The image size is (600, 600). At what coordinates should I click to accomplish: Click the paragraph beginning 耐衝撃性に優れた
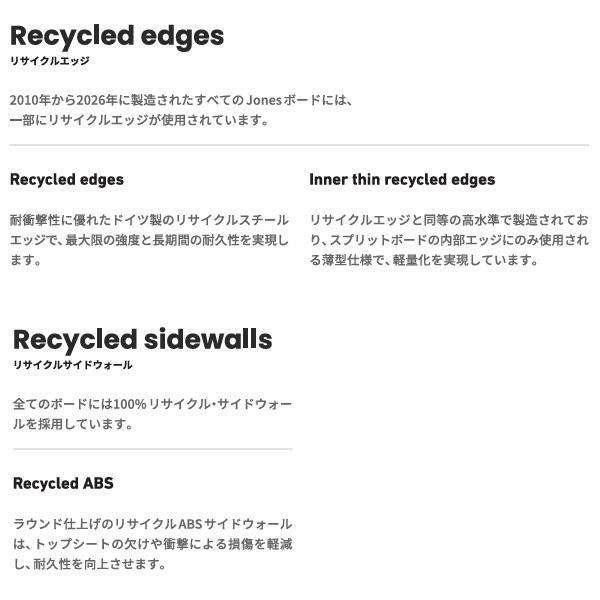point(149,240)
